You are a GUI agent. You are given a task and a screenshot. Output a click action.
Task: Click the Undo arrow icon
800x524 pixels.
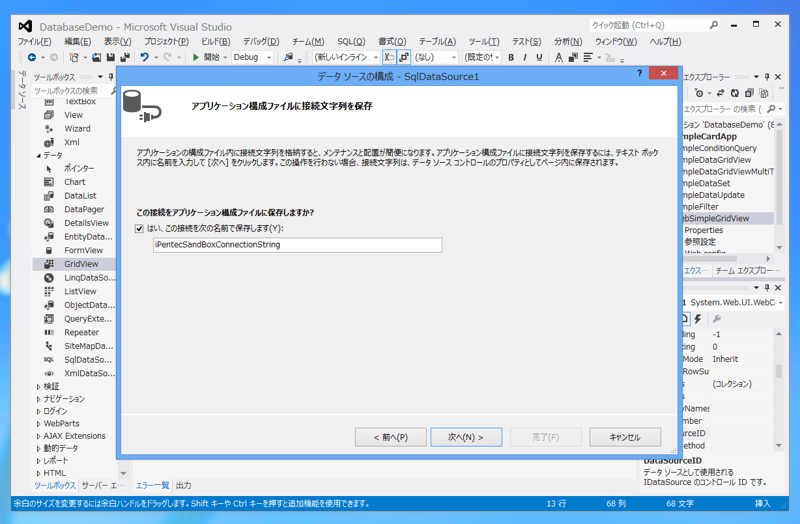144,58
